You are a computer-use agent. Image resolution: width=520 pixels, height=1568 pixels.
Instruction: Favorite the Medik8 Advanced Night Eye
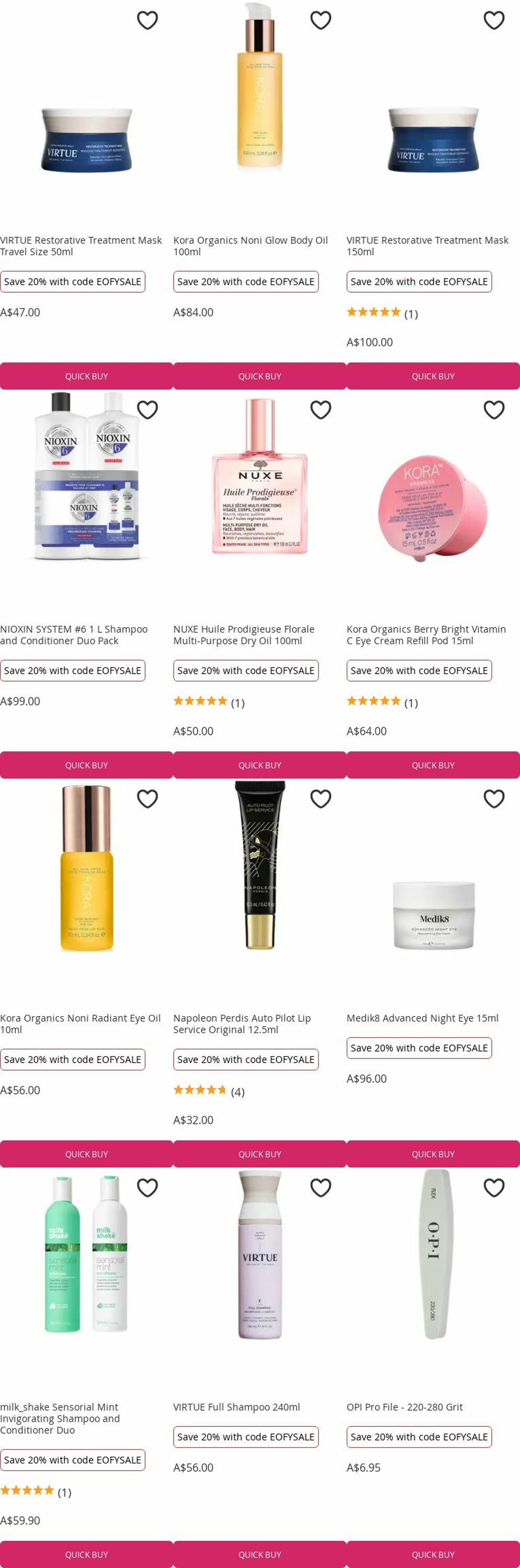494,799
